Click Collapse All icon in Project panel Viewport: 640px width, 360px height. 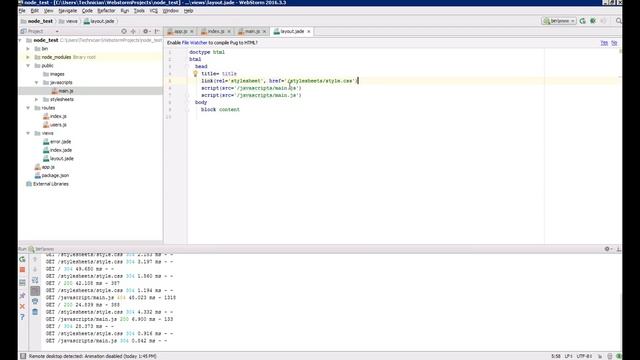point(133,31)
